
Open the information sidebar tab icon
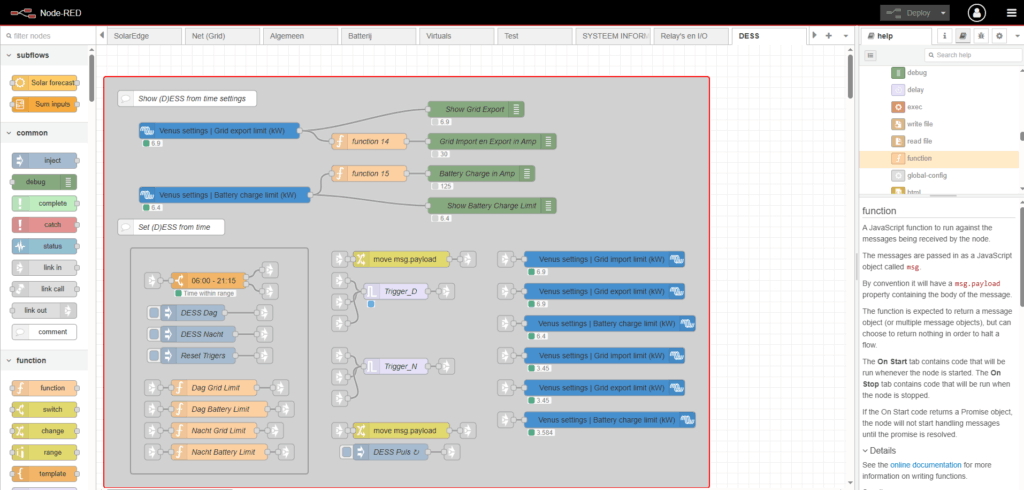(x=944, y=36)
